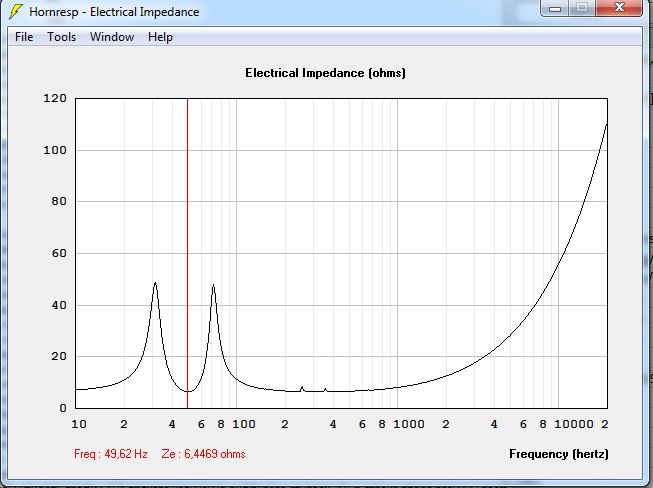The image size is (653, 488).
Task: Click the first impedance peak near 30 Hz
Action: tap(155, 283)
